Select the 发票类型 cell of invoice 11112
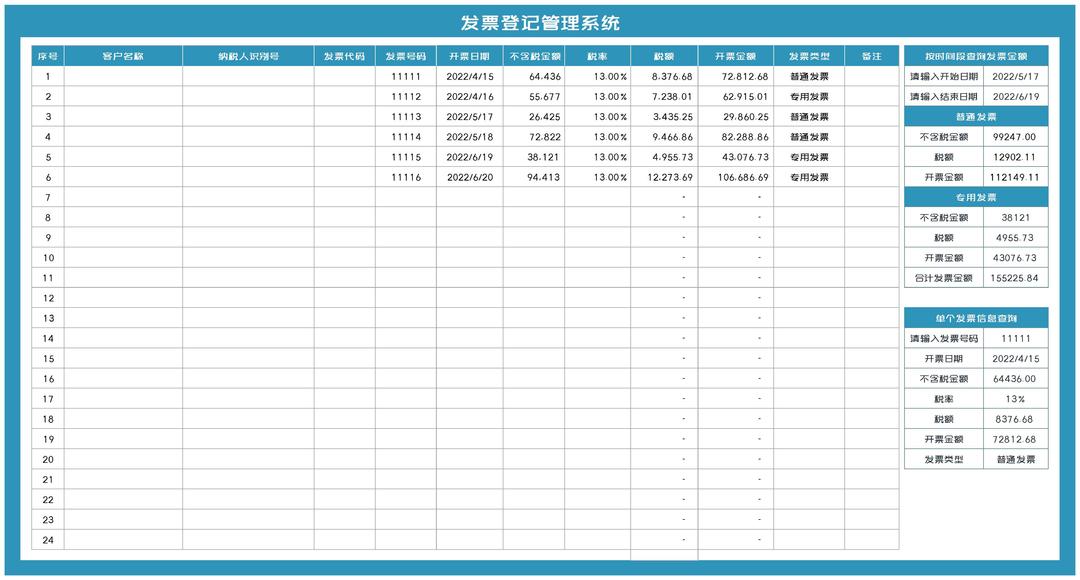The width and height of the screenshot is (1080, 580). [809, 96]
